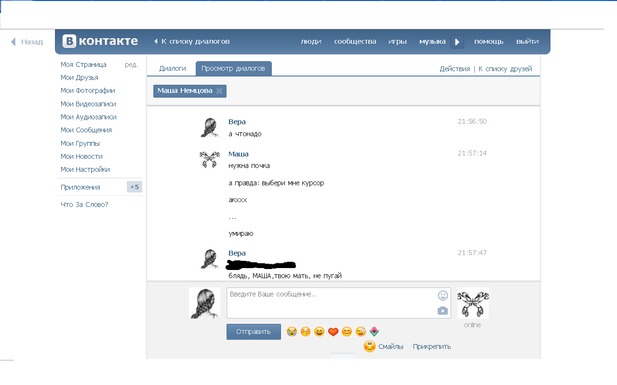Click the Маша Немцова dialog chip

pos(190,91)
